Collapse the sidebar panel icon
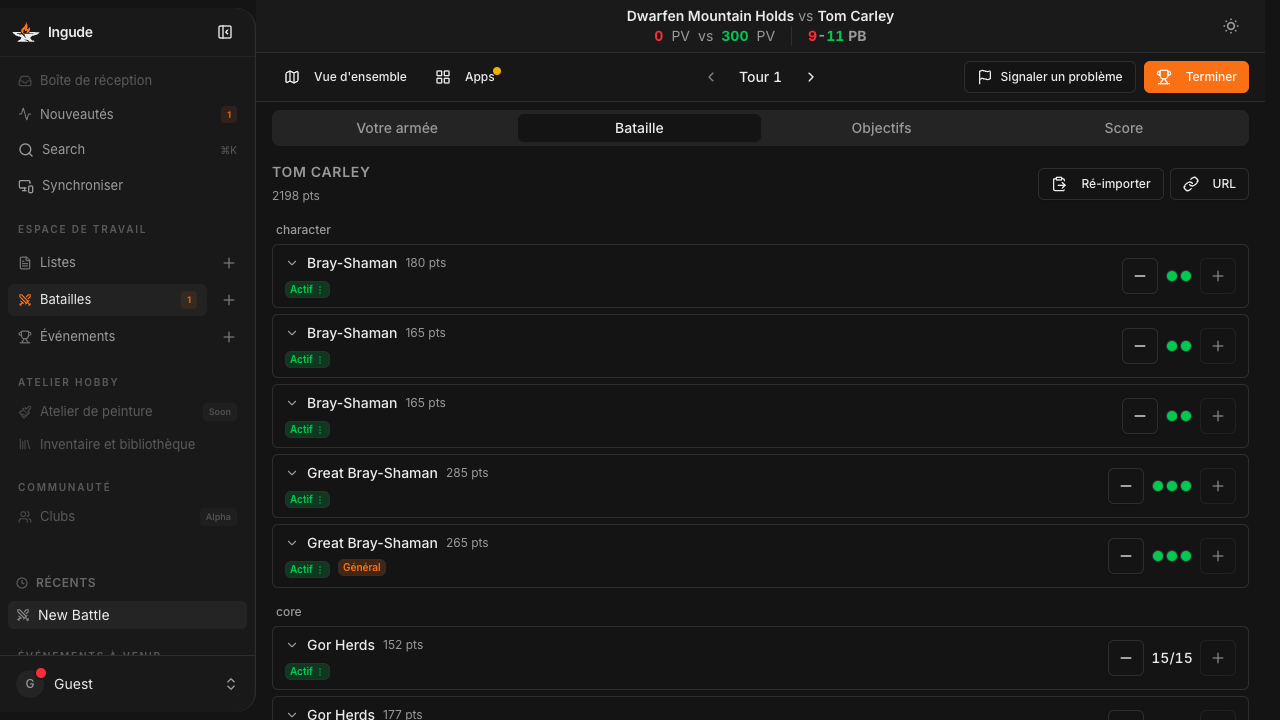1280x720 pixels. [x=225, y=32]
